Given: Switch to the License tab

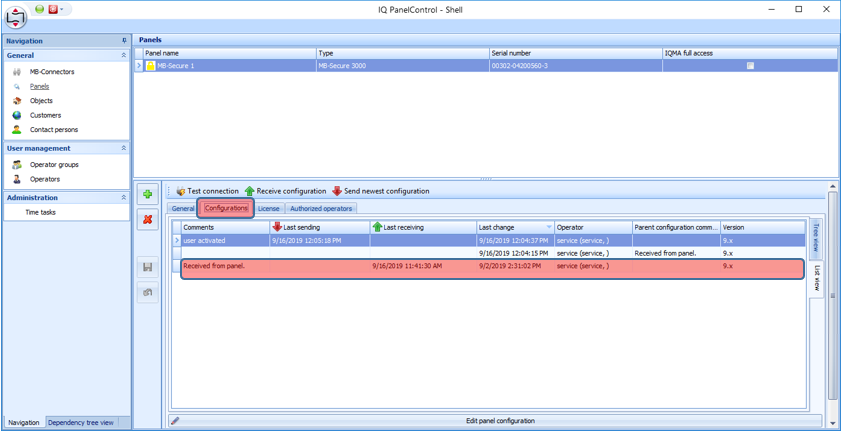Looking at the screenshot, I should [268, 208].
